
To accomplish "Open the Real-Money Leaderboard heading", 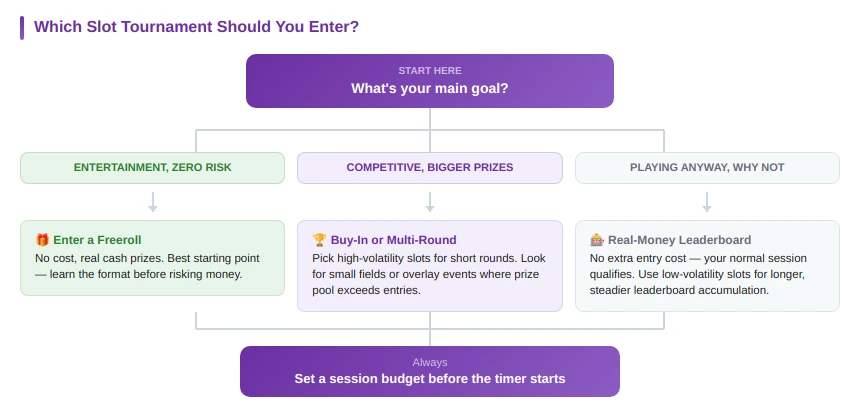I will tap(680, 240).
